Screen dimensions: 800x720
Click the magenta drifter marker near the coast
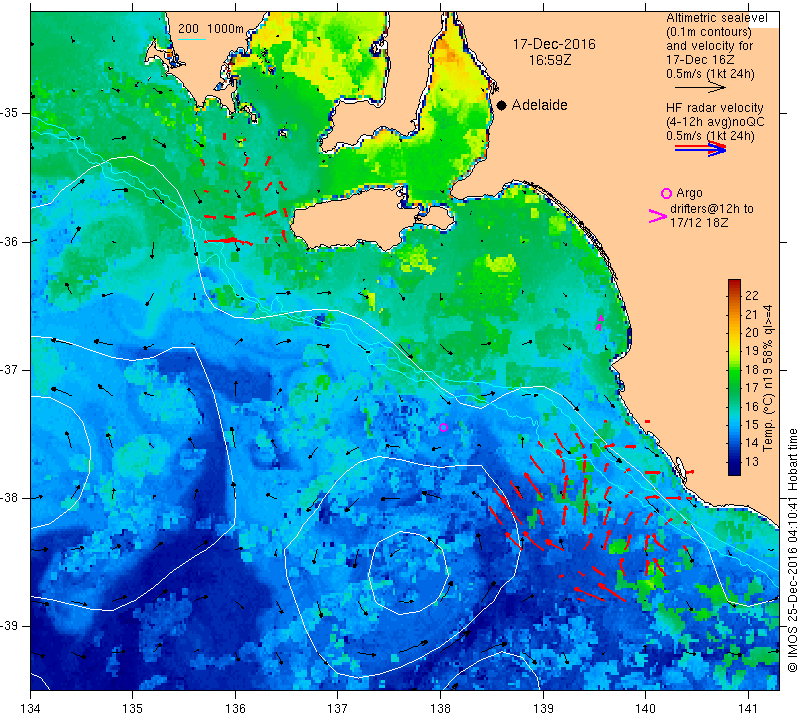click(x=600, y=322)
